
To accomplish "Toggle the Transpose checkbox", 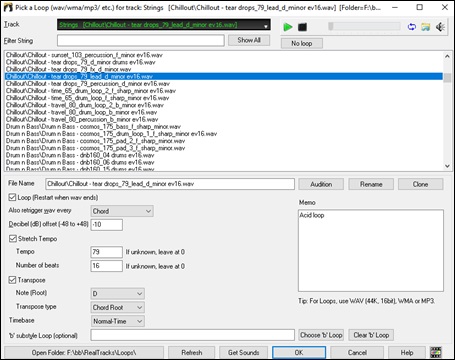I will click(12, 280).
